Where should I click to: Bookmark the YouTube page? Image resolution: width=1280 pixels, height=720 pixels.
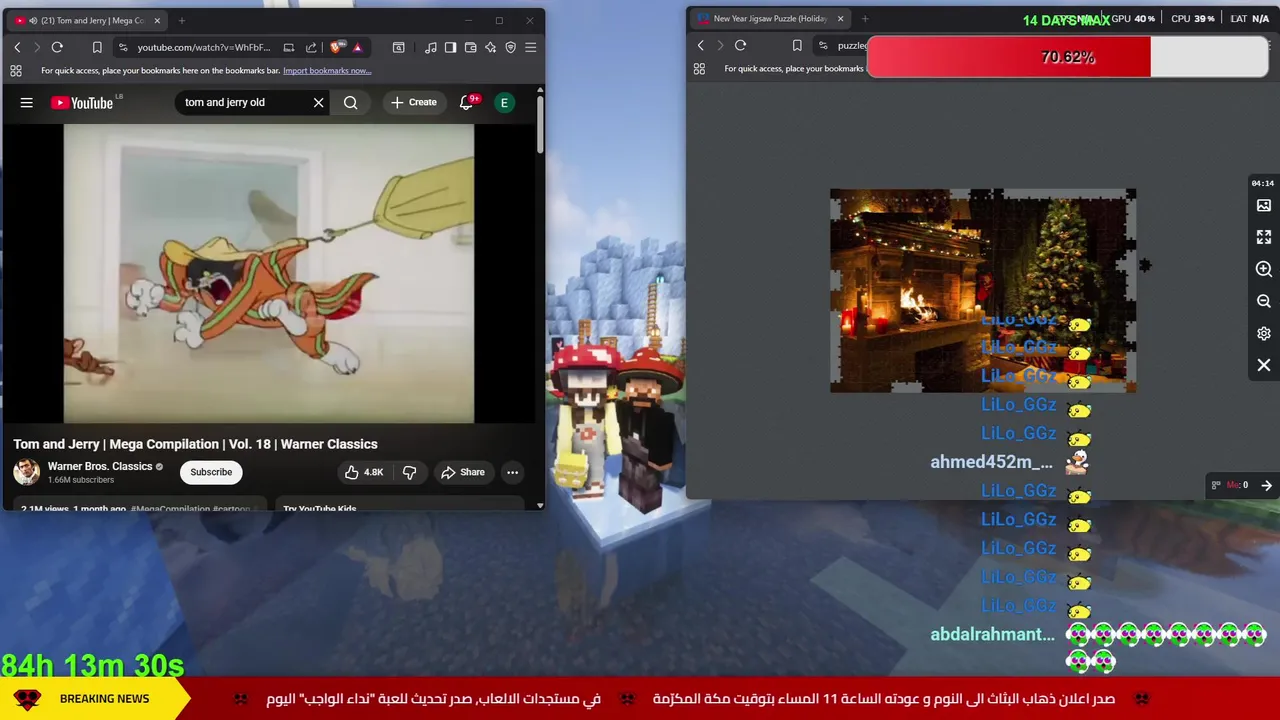[x=97, y=47]
